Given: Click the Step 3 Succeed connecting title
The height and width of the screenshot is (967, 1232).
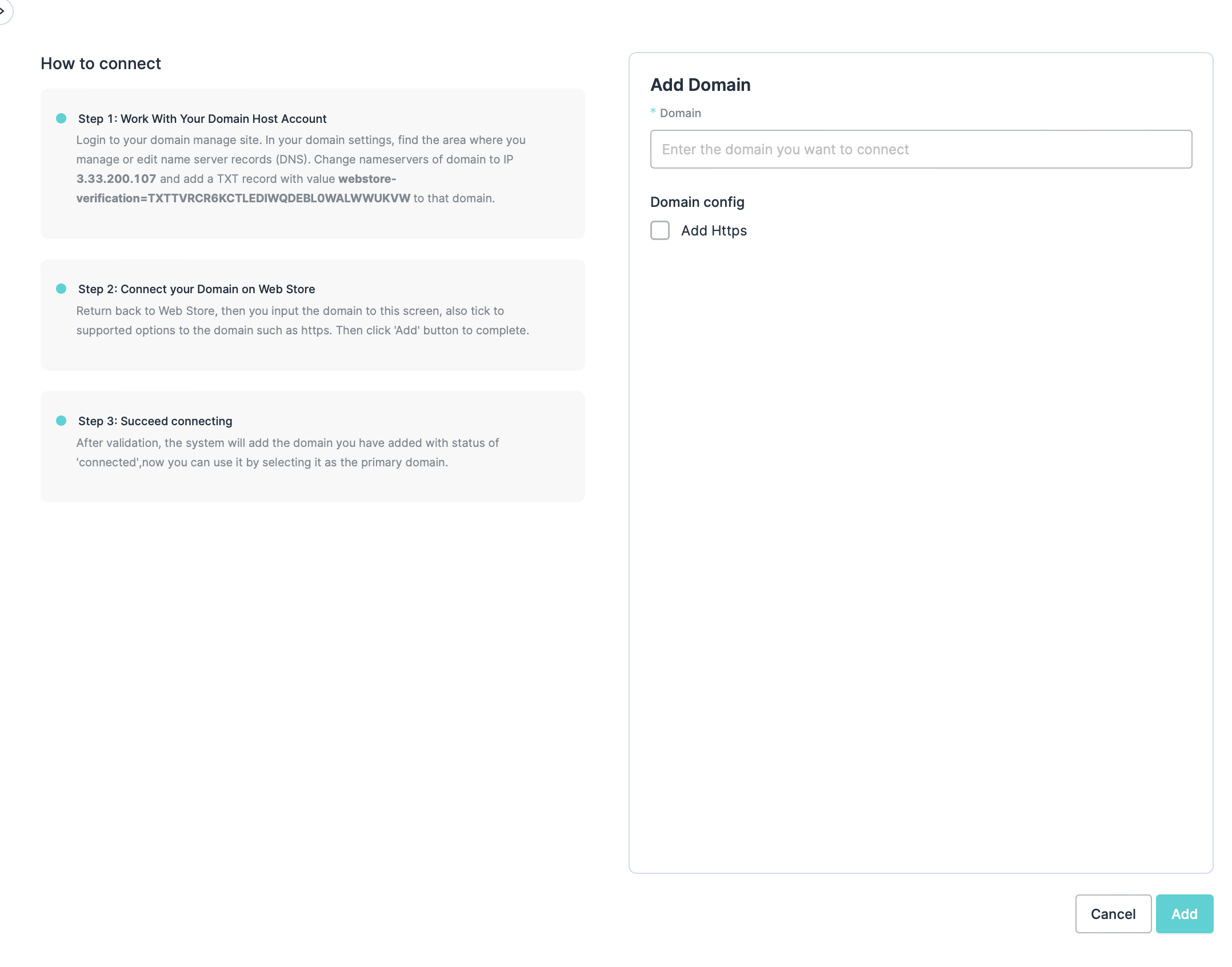Looking at the screenshot, I should tap(155, 421).
